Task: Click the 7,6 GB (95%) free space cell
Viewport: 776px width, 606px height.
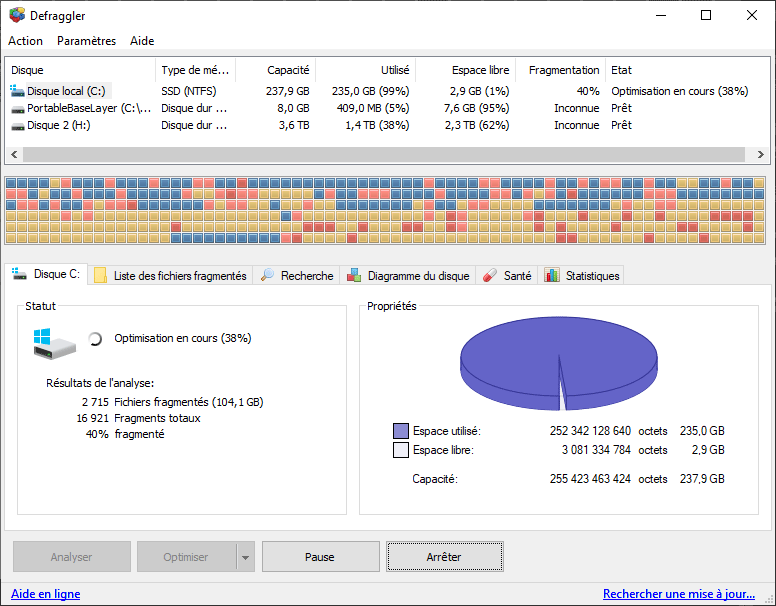Action: pyautogui.click(x=477, y=108)
